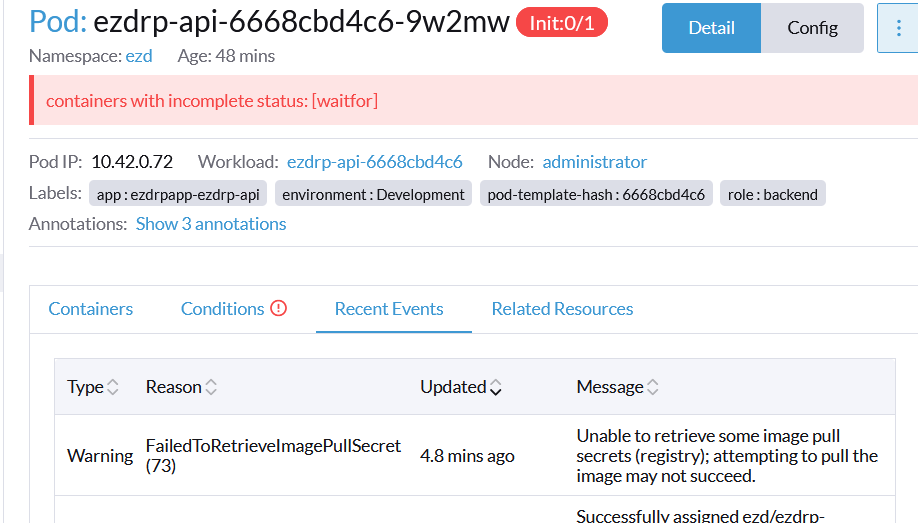Open the Conditions tab

pyautogui.click(x=222, y=309)
